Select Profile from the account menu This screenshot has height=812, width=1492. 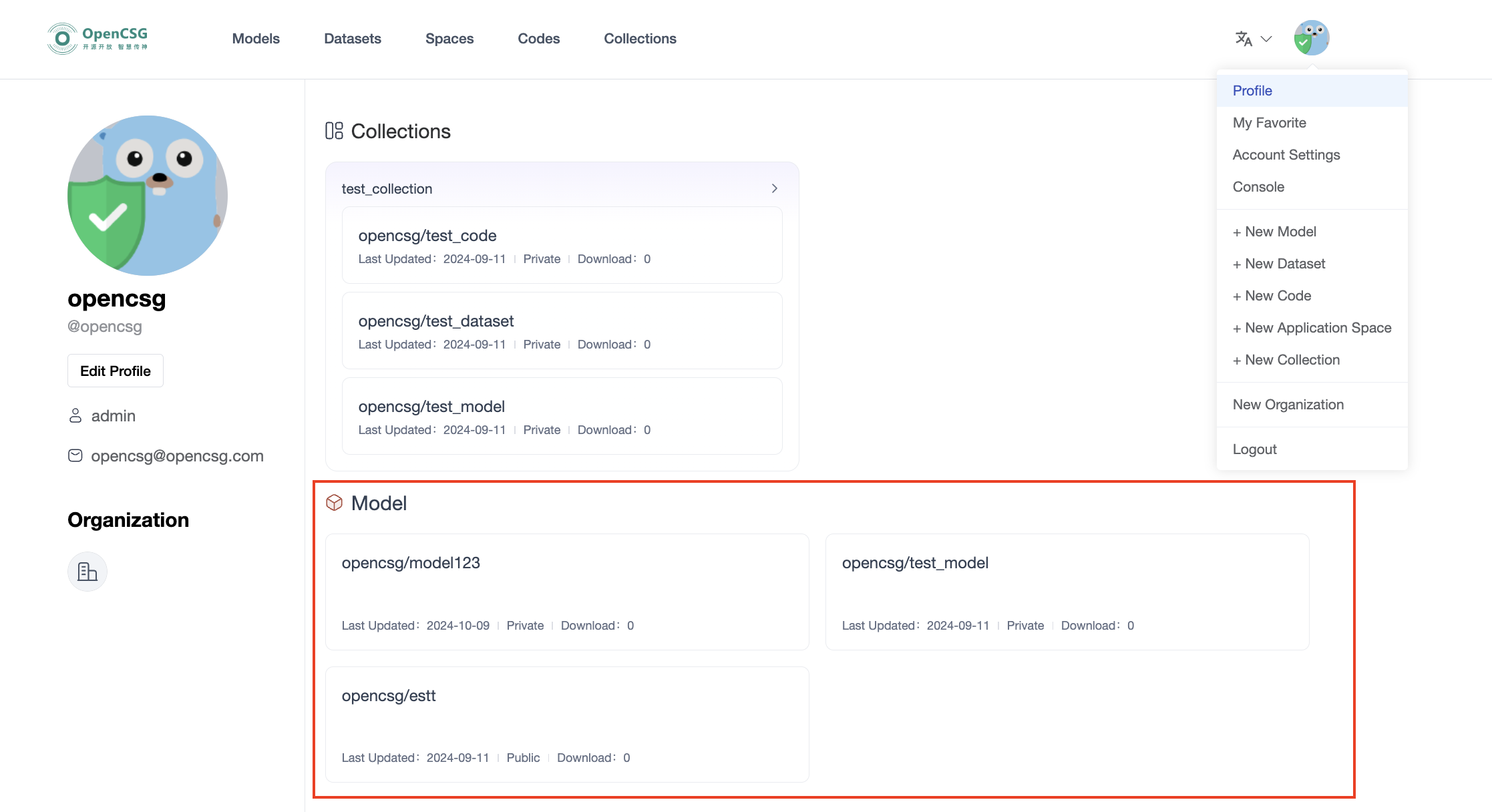1252,90
